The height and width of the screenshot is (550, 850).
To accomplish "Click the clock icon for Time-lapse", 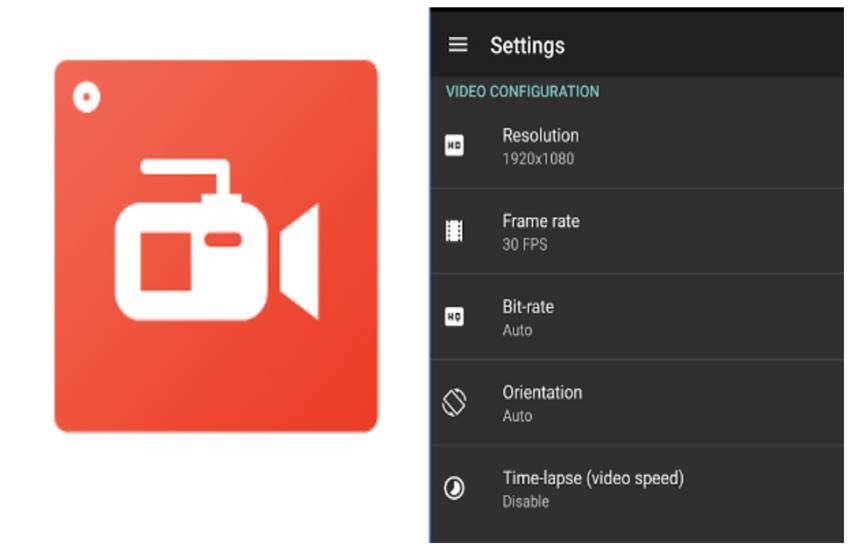I will 454,488.
